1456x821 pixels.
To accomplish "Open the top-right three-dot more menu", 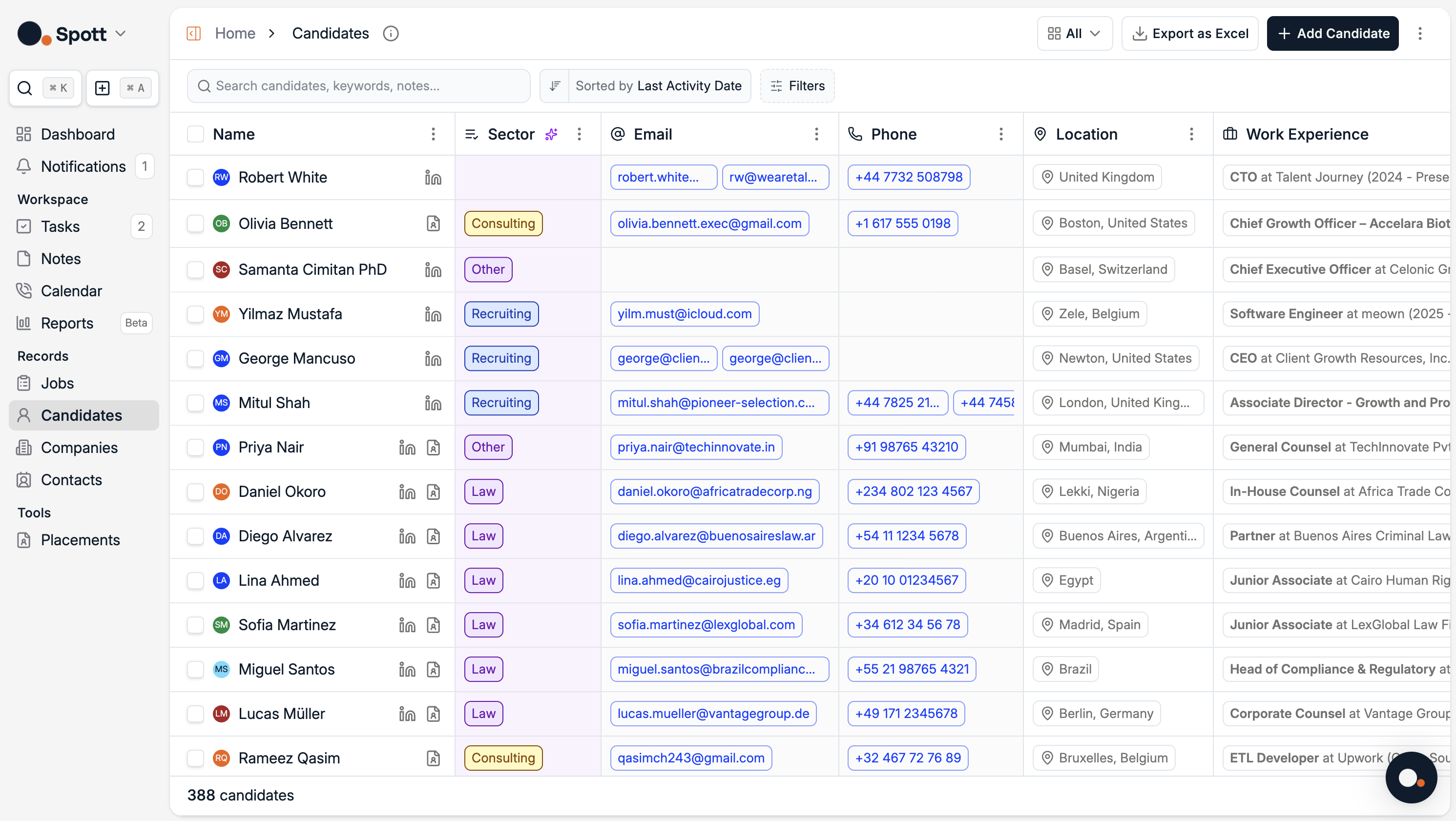I will pyautogui.click(x=1420, y=33).
